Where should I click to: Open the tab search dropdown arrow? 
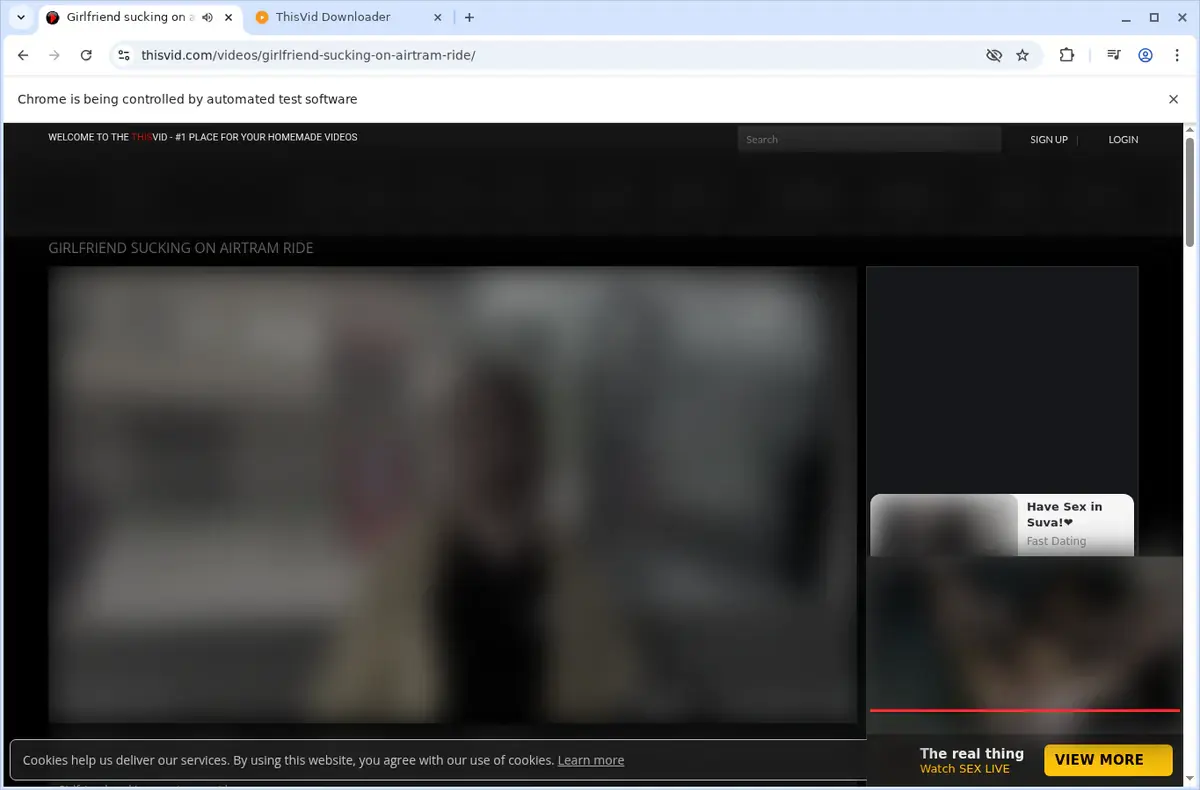[21, 17]
